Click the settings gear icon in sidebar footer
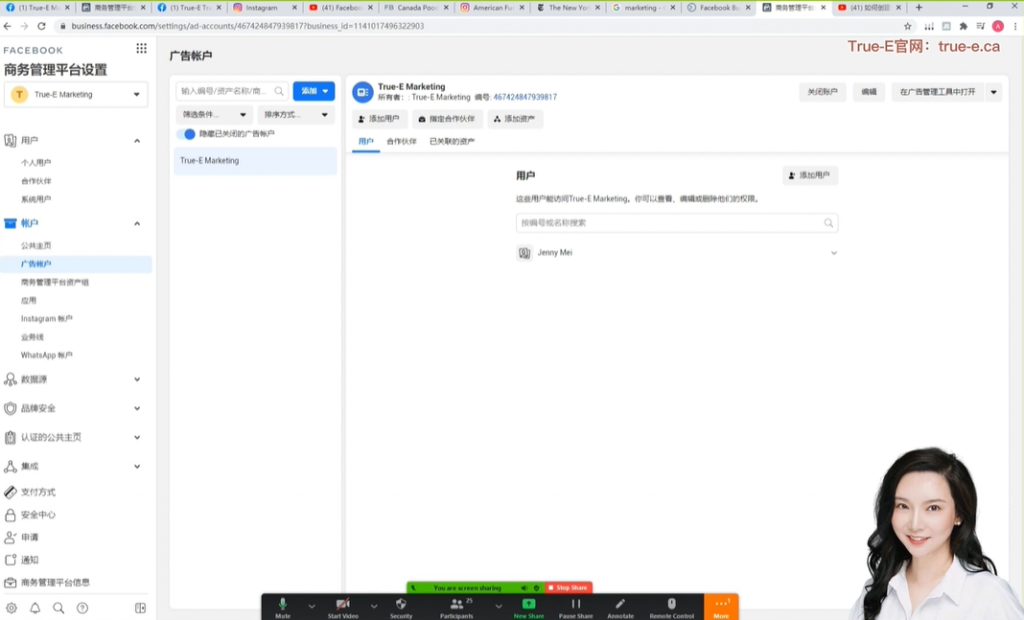Viewport: 1024px width, 620px height. click(x=11, y=607)
